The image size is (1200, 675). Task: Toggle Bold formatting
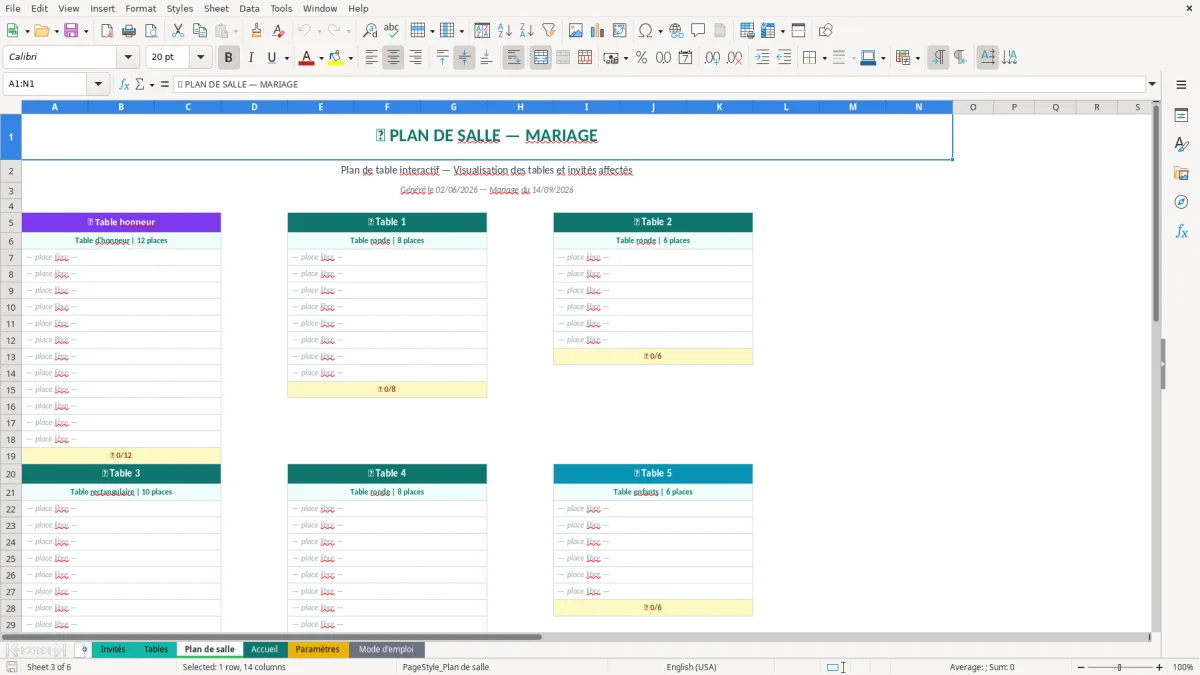pyautogui.click(x=229, y=58)
